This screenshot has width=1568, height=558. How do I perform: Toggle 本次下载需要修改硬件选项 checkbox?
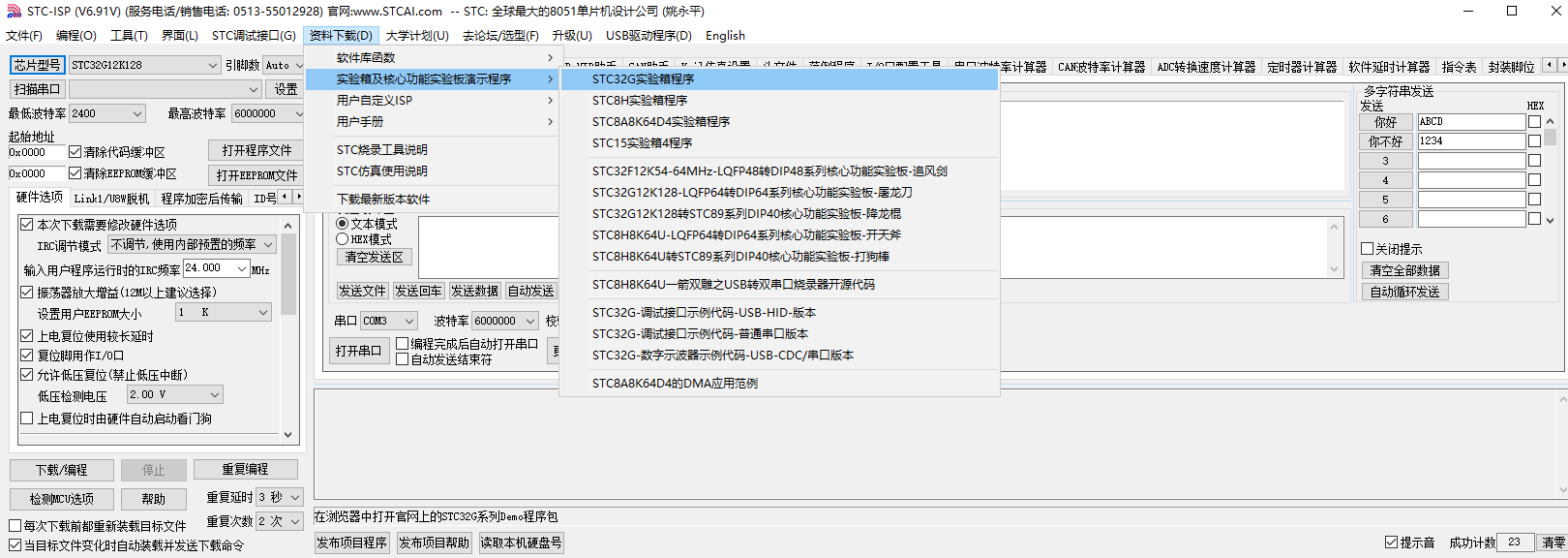coord(27,225)
